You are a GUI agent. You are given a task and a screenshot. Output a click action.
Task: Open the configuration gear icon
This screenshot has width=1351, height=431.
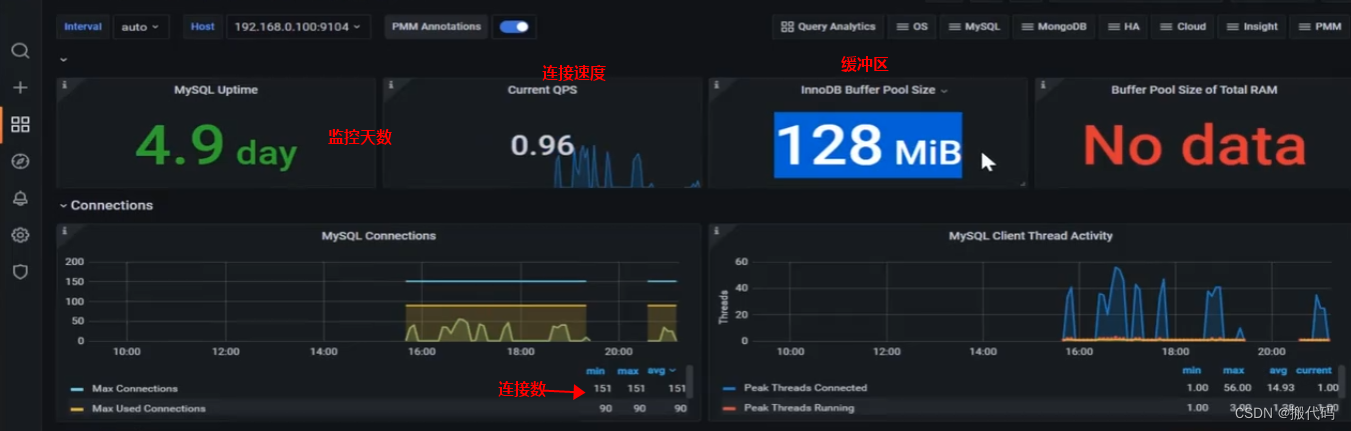[20, 235]
